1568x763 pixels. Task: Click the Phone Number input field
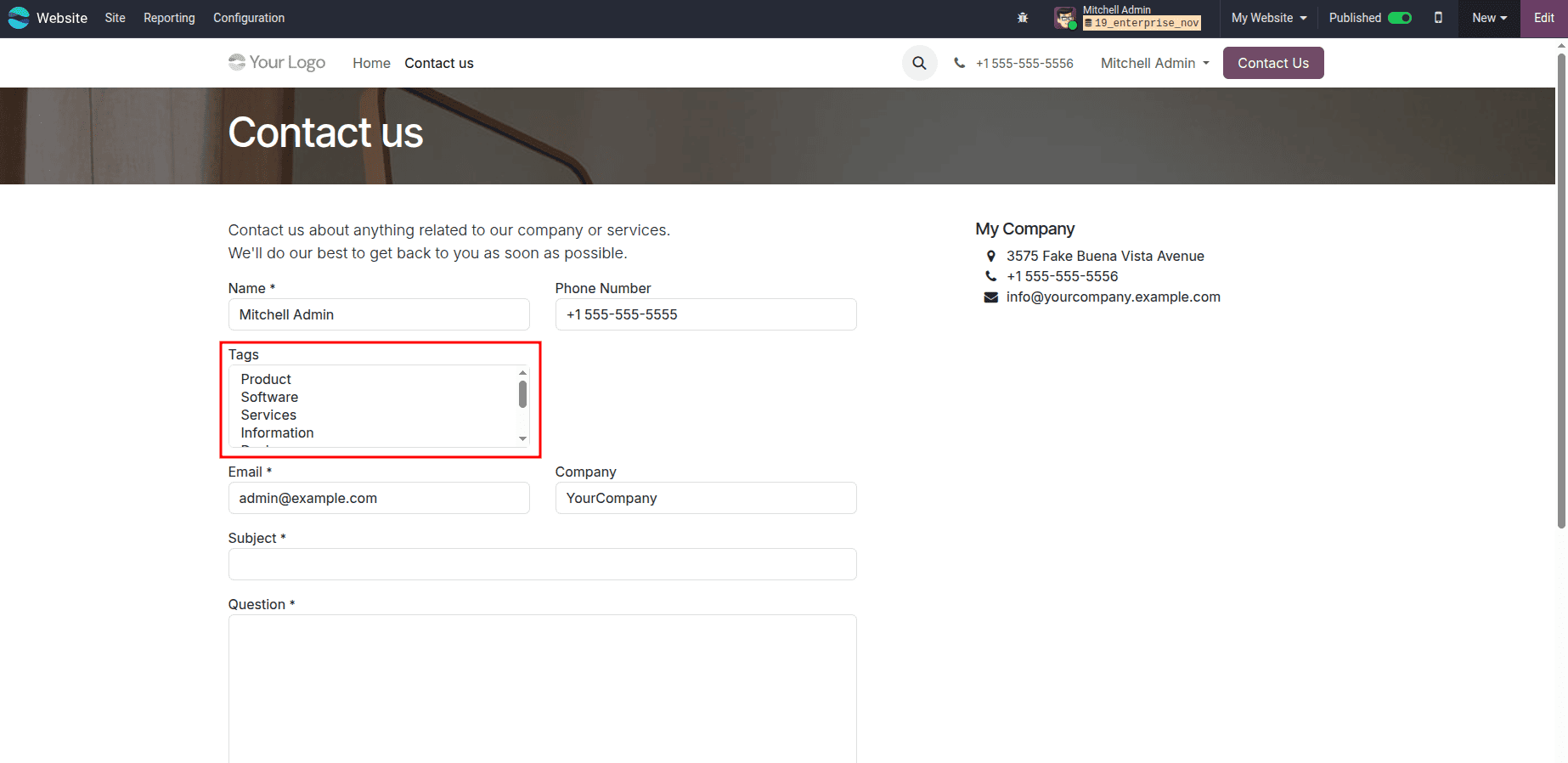706,314
